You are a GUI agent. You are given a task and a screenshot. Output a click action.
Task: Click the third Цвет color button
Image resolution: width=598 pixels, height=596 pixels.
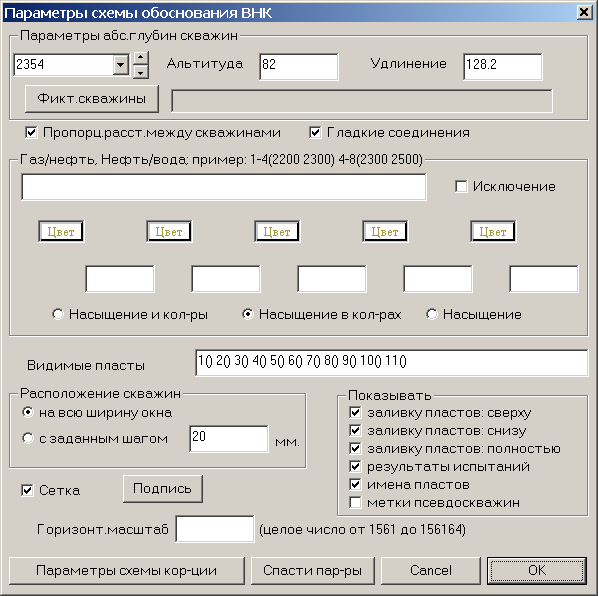tap(277, 231)
